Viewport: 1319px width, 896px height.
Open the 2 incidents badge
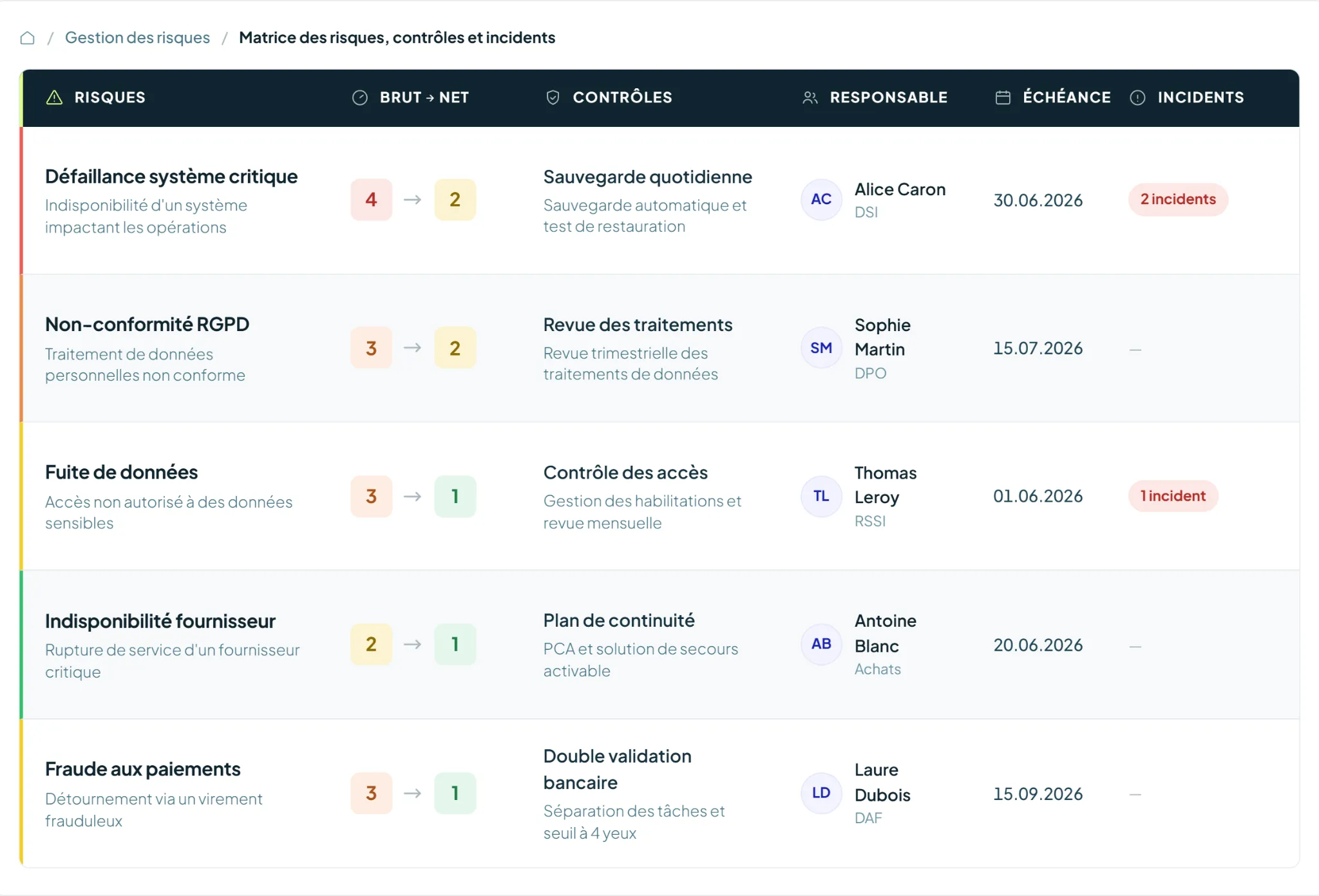click(x=1178, y=199)
